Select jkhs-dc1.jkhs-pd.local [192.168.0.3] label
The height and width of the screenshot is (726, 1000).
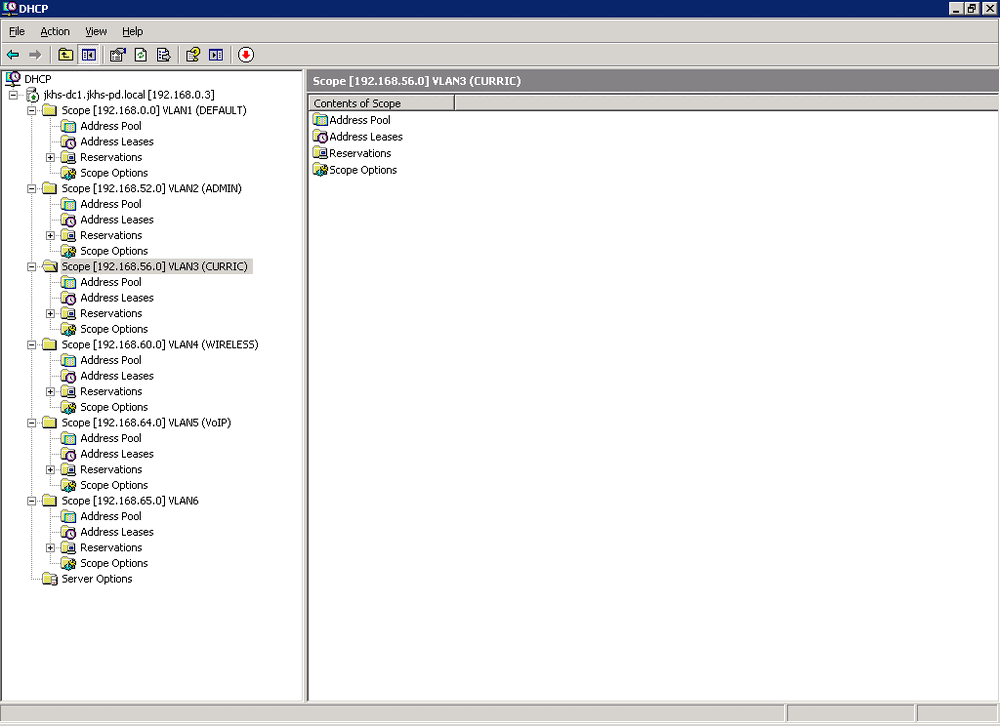pyautogui.click(x=129, y=95)
